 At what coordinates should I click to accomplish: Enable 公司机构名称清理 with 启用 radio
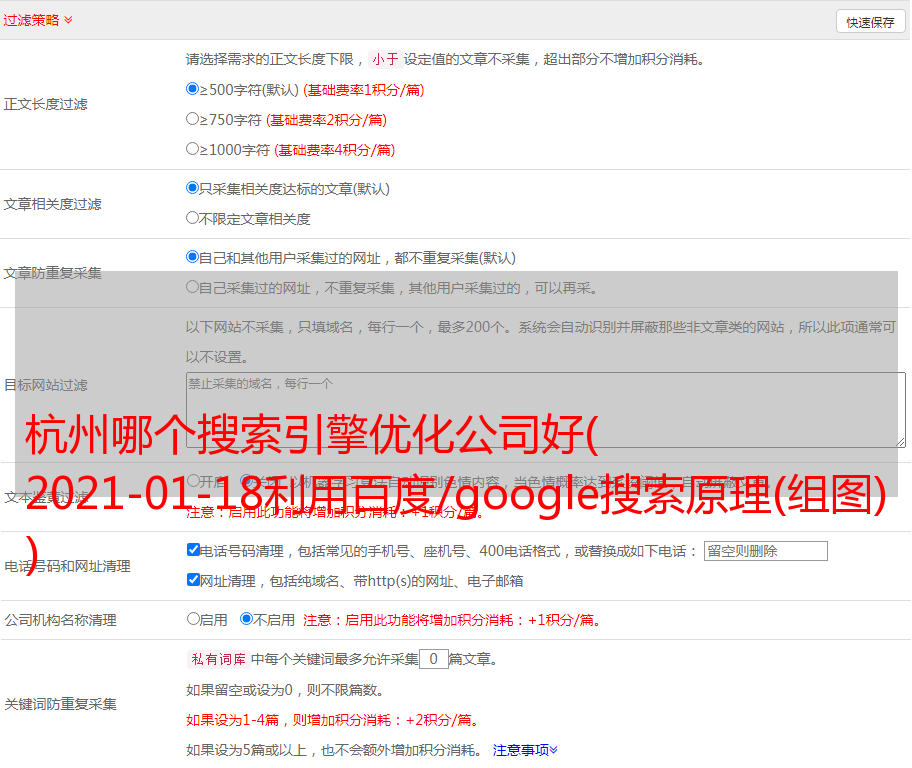coord(193,619)
